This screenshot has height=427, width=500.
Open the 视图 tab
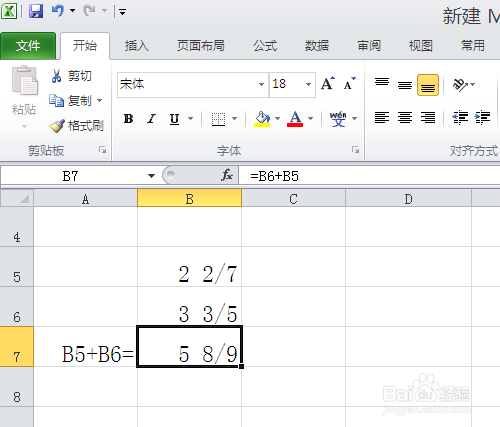coord(421,46)
